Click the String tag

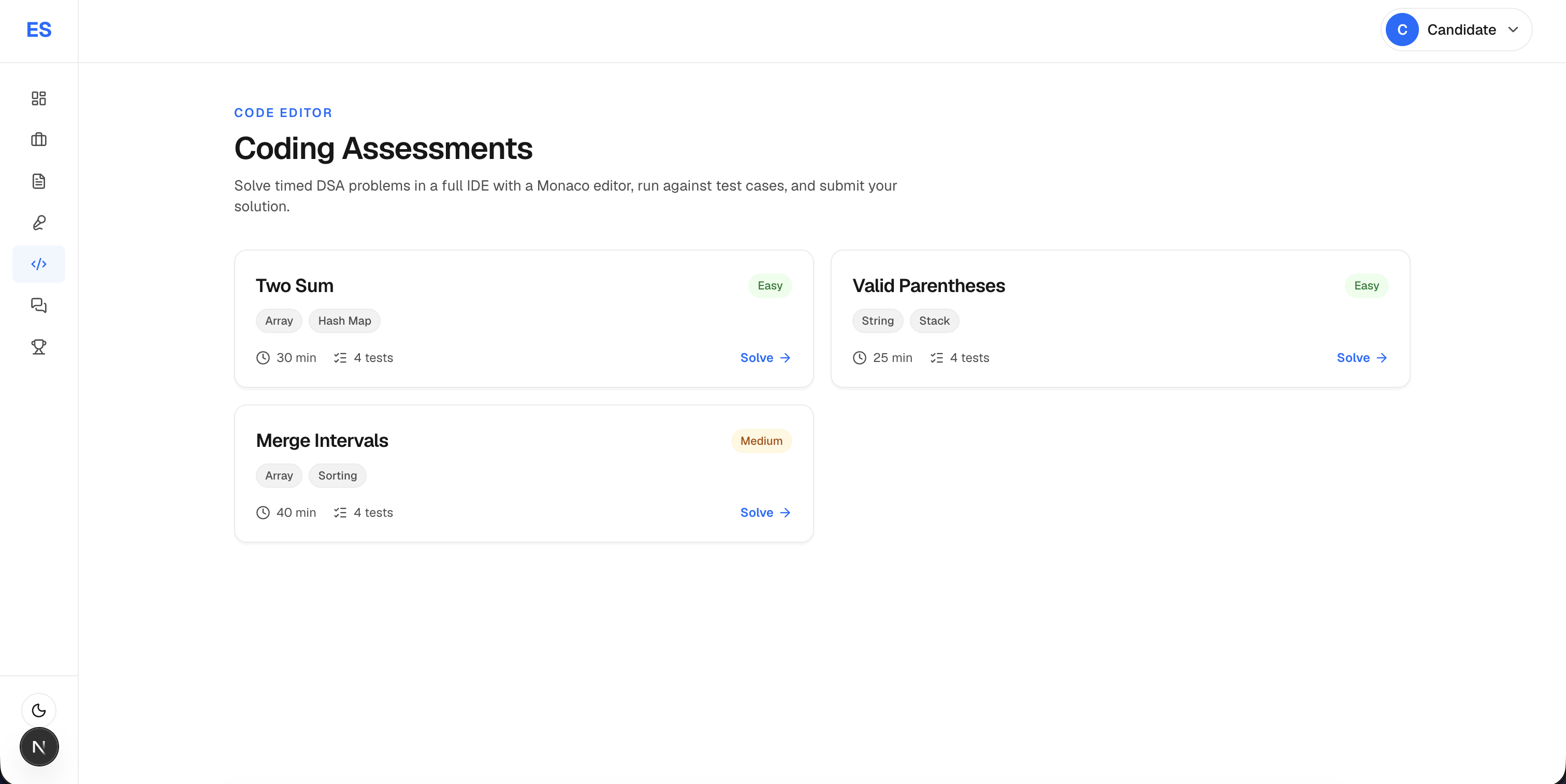click(x=877, y=321)
